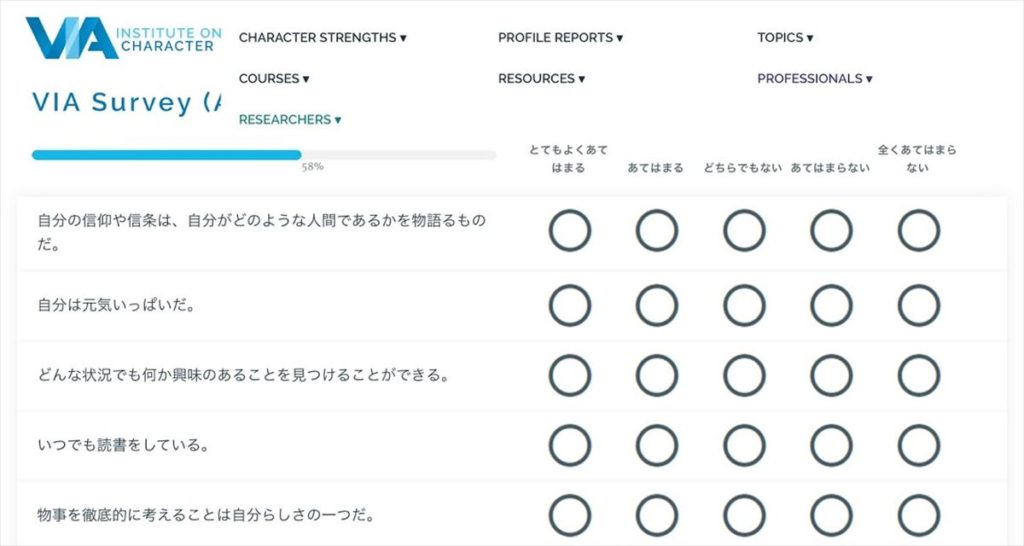Open the Character Strengths dropdown menu
The width and height of the screenshot is (1024, 546).
323,38
